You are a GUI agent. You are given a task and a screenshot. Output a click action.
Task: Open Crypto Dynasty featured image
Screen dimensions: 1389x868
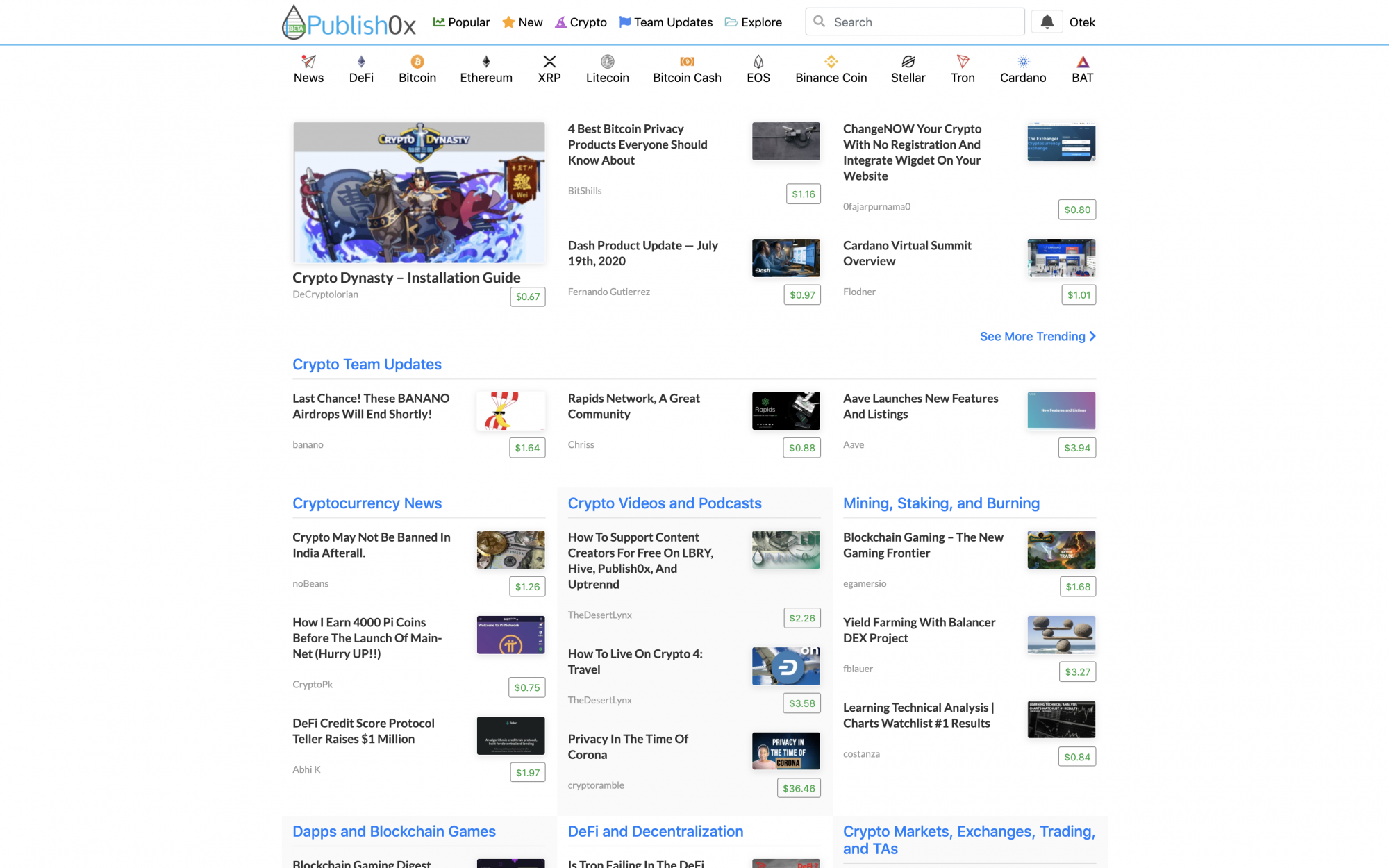click(419, 192)
